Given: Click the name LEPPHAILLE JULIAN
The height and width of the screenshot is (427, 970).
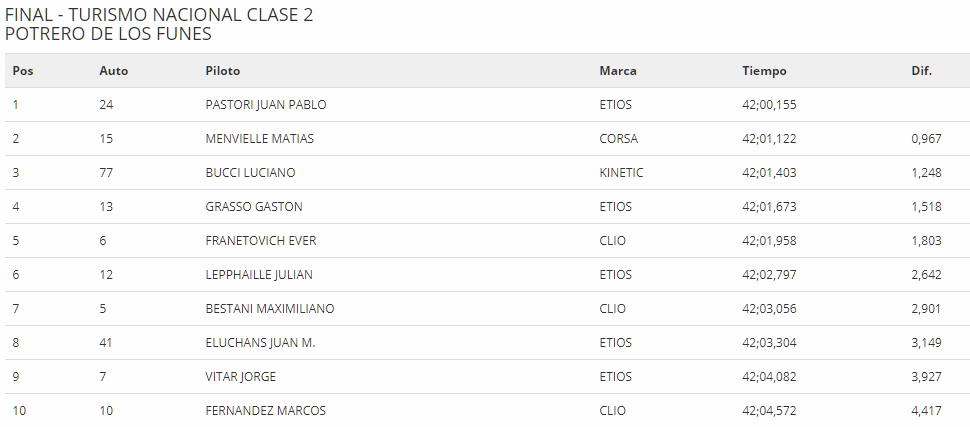Looking at the screenshot, I should [x=258, y=275].
